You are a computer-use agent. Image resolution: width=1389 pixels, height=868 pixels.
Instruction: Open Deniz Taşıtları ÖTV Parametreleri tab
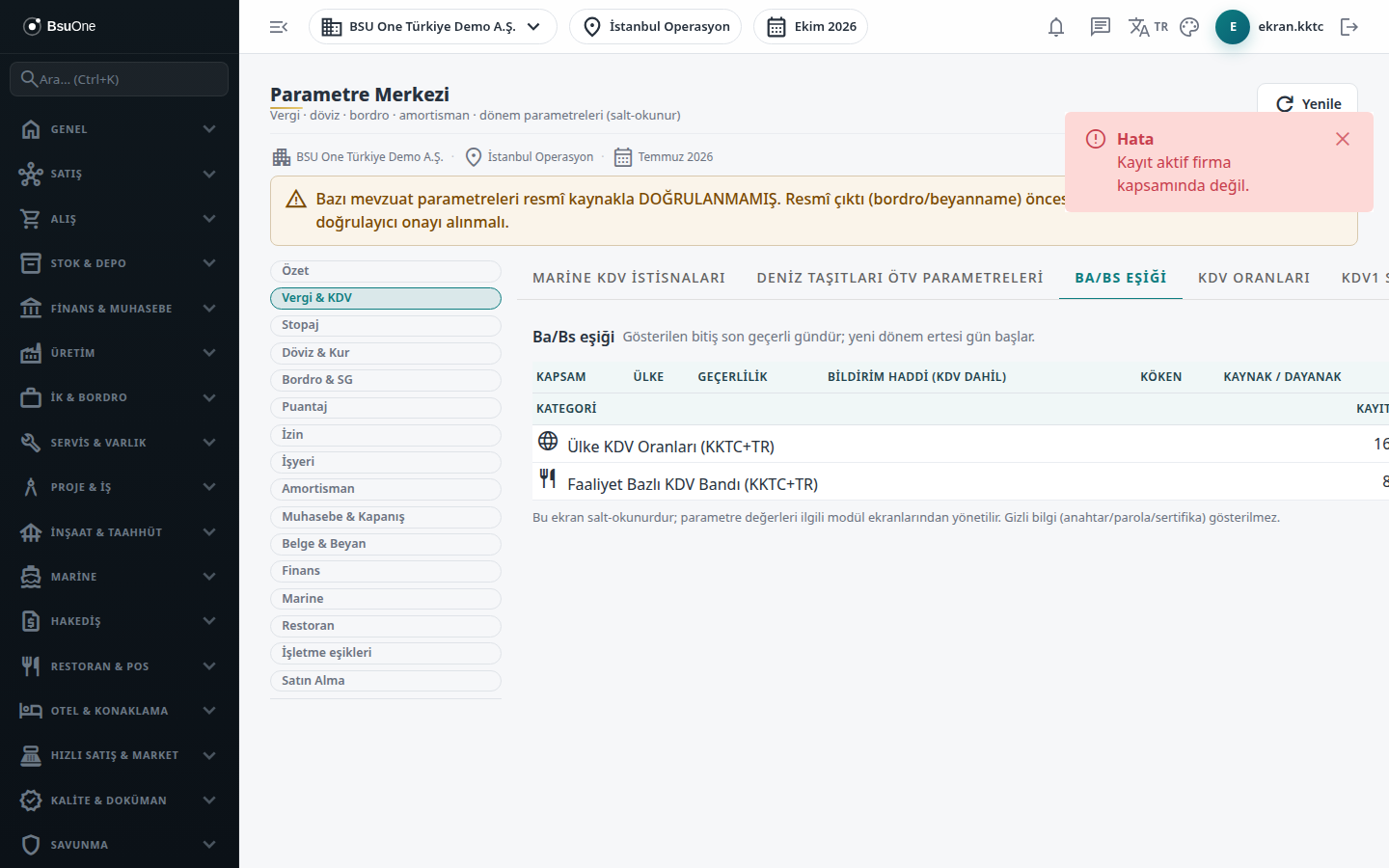click(x=900, y=278)
